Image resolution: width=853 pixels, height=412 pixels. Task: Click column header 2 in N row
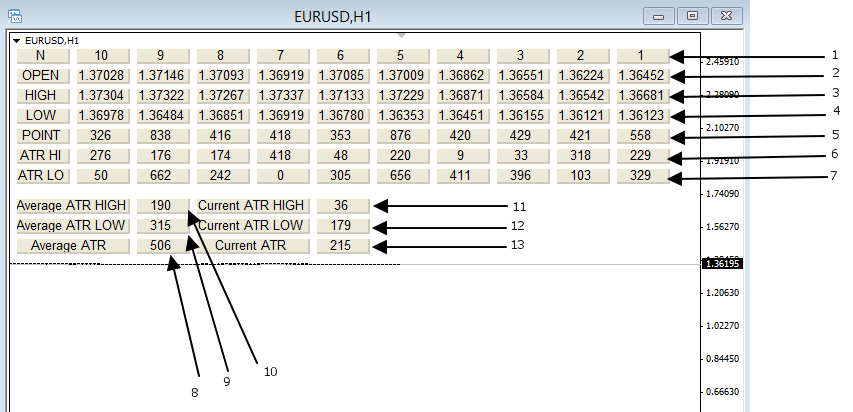[x=583, y=56]
